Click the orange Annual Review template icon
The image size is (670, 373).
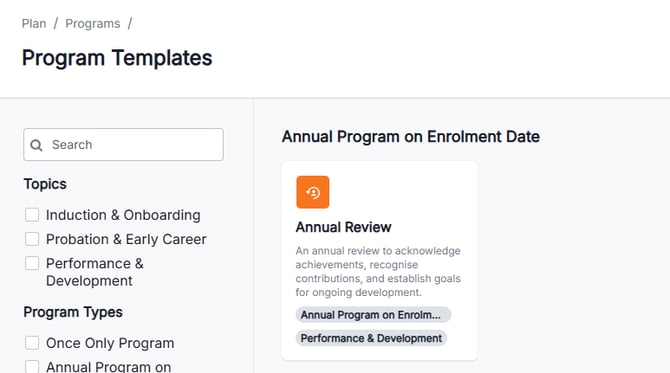tap(313, 192)
